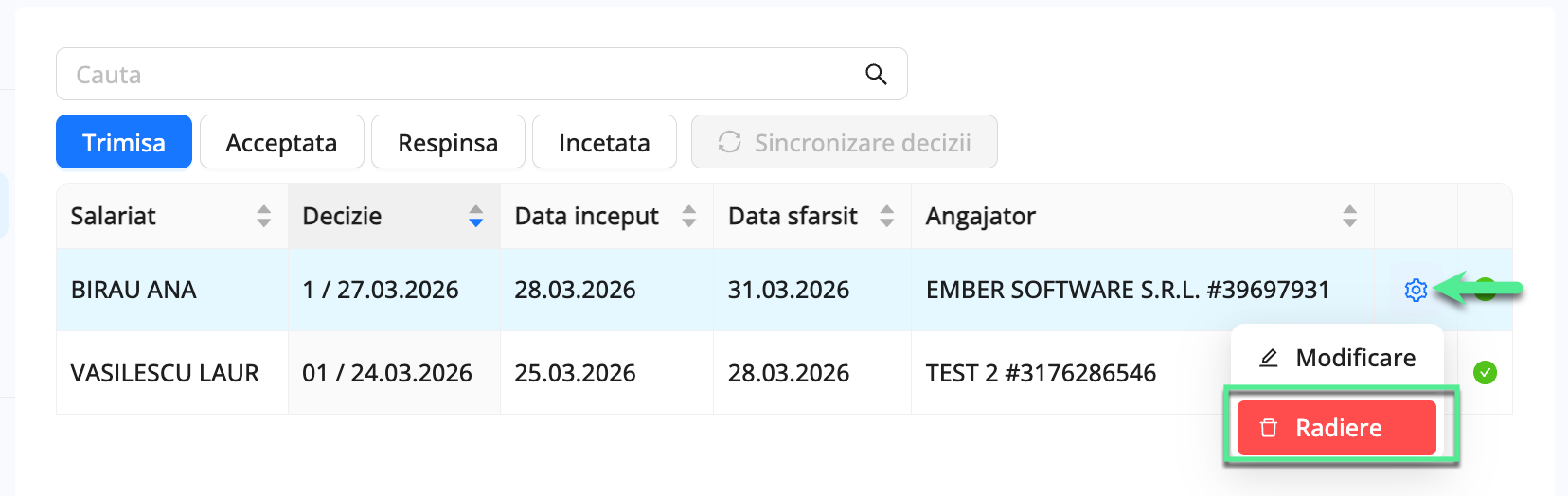The height and width of the screenshot is (496, 1568).
Task: Select the red Radiere delete option
Action: click(x=1337, y=428)
